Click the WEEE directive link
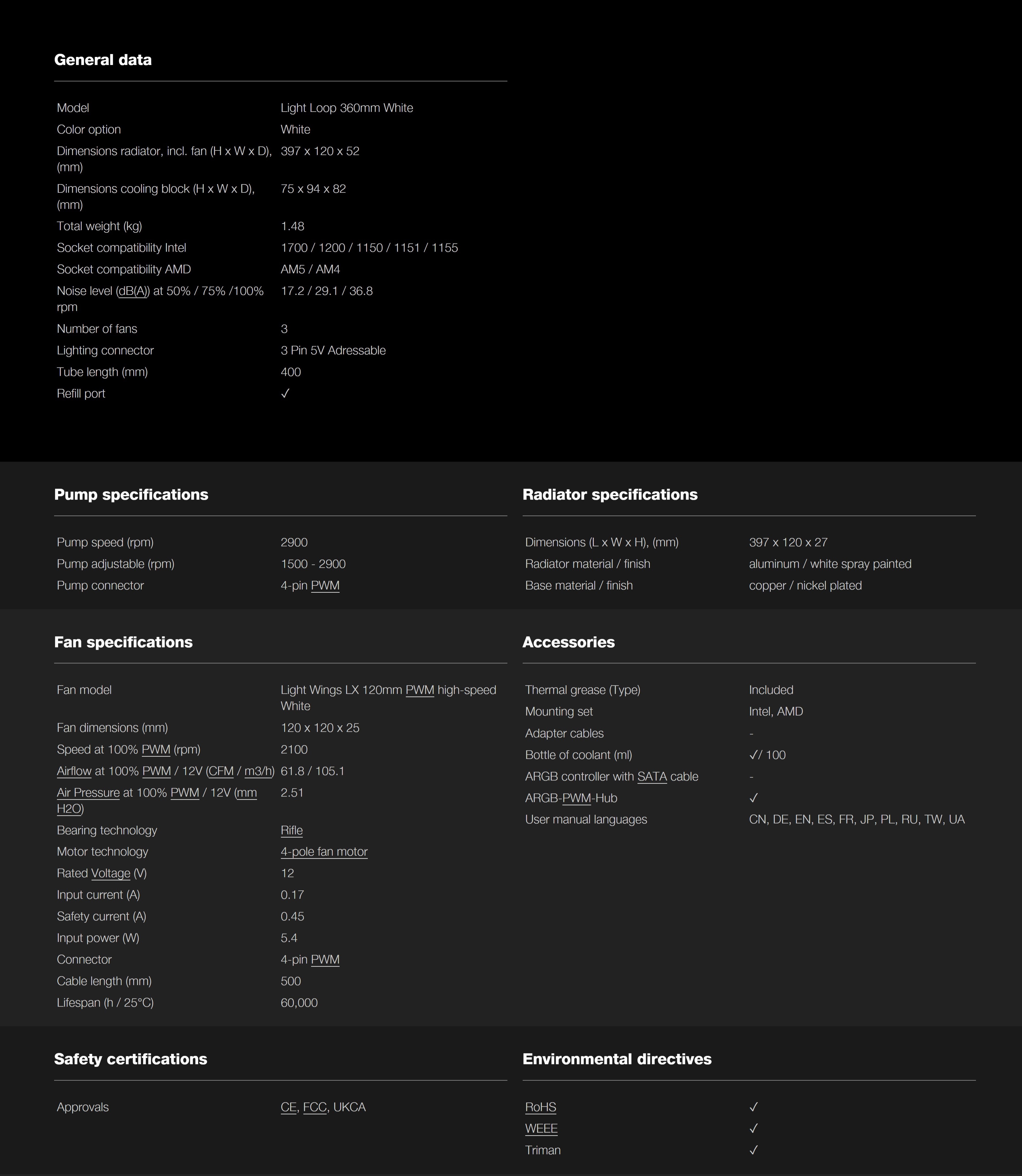1022x1176 pixels. 541,1129
